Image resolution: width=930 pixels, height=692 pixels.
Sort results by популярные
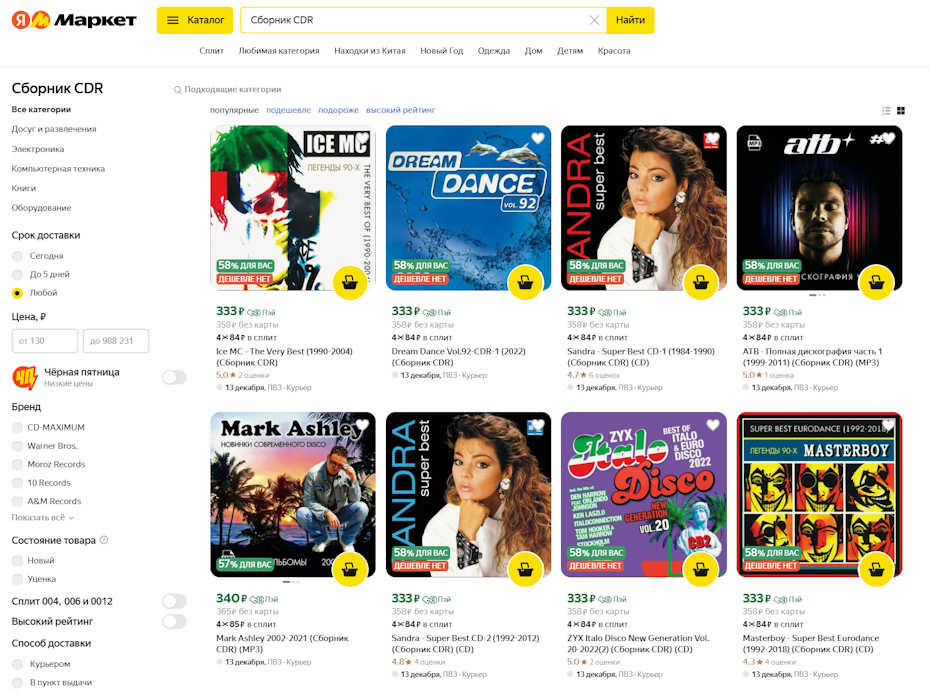pos(234,110)
